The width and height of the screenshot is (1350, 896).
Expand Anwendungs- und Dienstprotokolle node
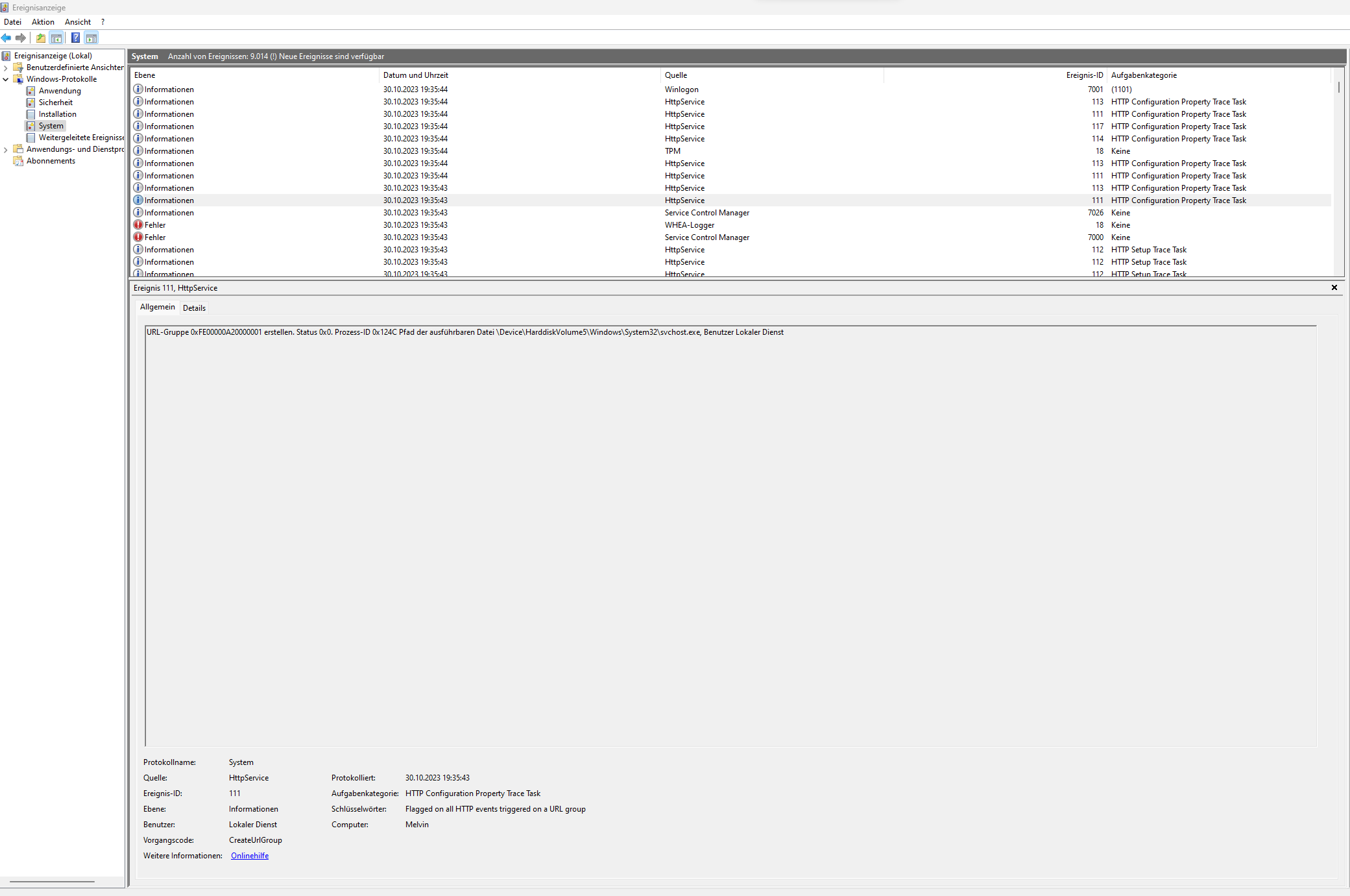click(6, 149)
